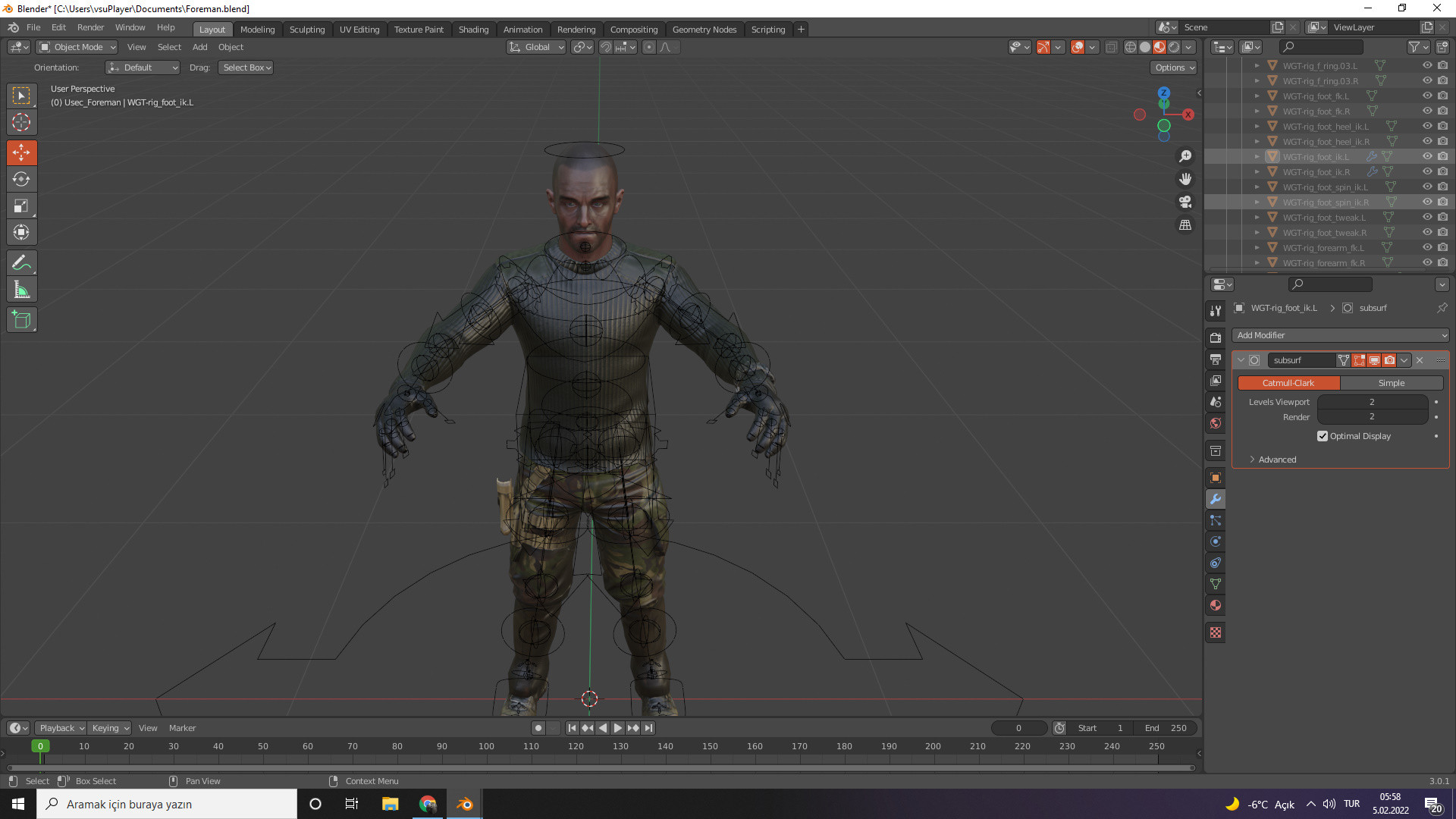Viewport: 1456px width, 819px height.
Task: Hide WGT-rig_foot_ik.L in viewport
Action: (1426, 156)
